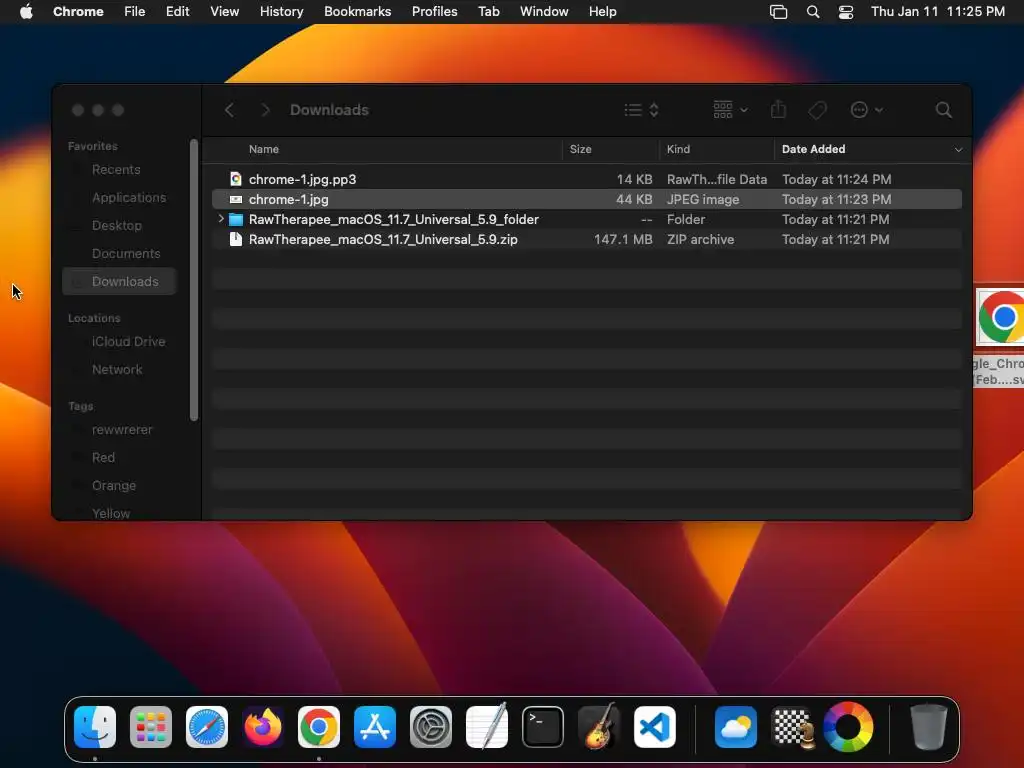Image resolution: width=1024 pixels, height=768 pixels.
Task: Select RawTherapee_macOS_11.7_Universal_5.9_folder
Action: coord(586,219)
